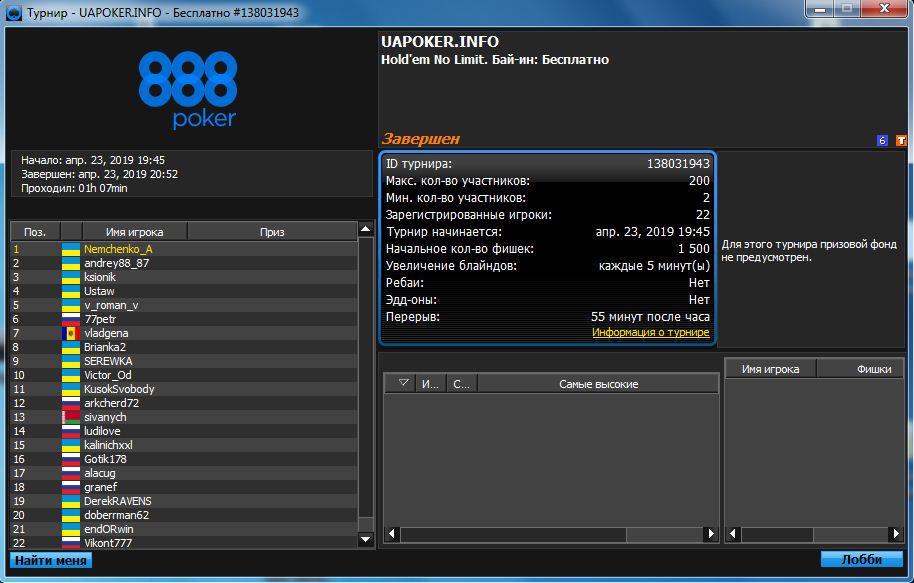914x583 pixels.
Task: Click the orange T tournament icon
Action: point(901,141)
